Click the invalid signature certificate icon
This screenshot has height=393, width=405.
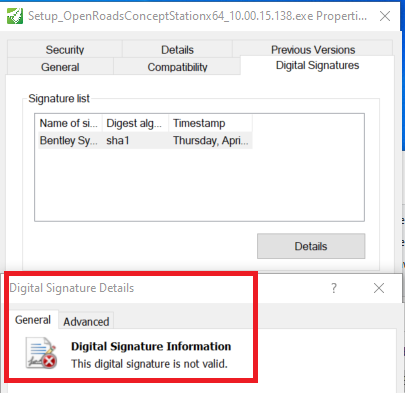tap(41, 353)
